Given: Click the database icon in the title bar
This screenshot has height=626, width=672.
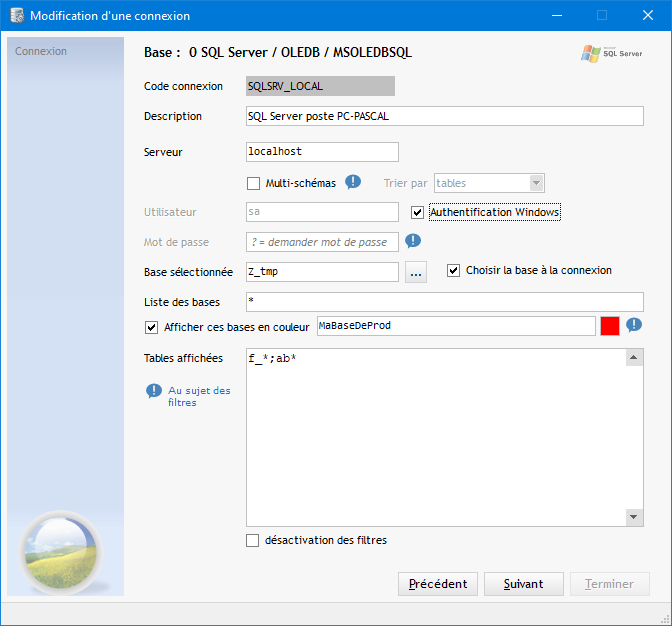Looking at the screenshot, I should coord(17,15).
